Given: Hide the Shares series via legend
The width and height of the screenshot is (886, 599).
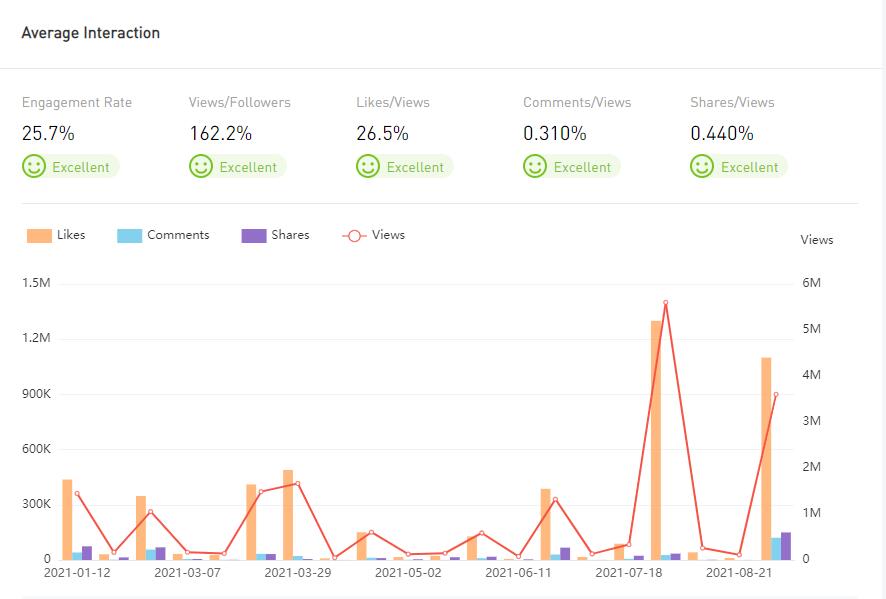Looking at the screenshot, I should pos(275,235).
